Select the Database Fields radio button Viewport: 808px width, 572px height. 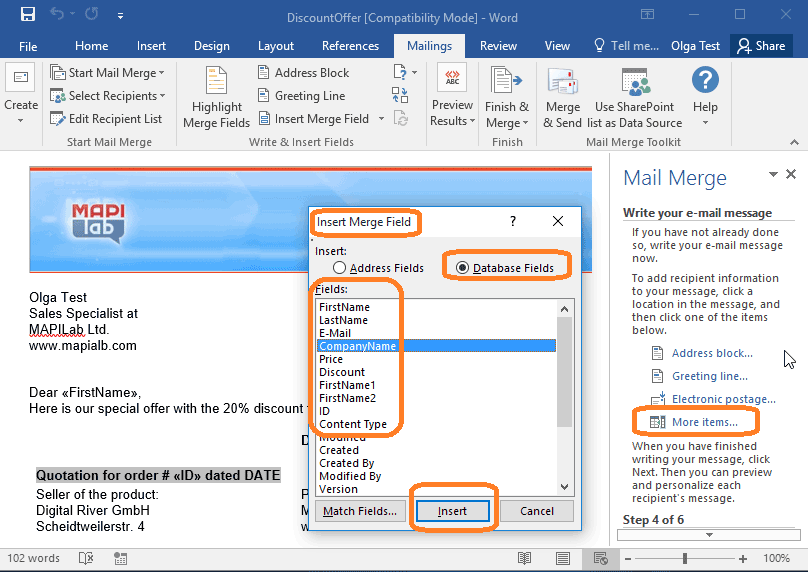point(462,268)
